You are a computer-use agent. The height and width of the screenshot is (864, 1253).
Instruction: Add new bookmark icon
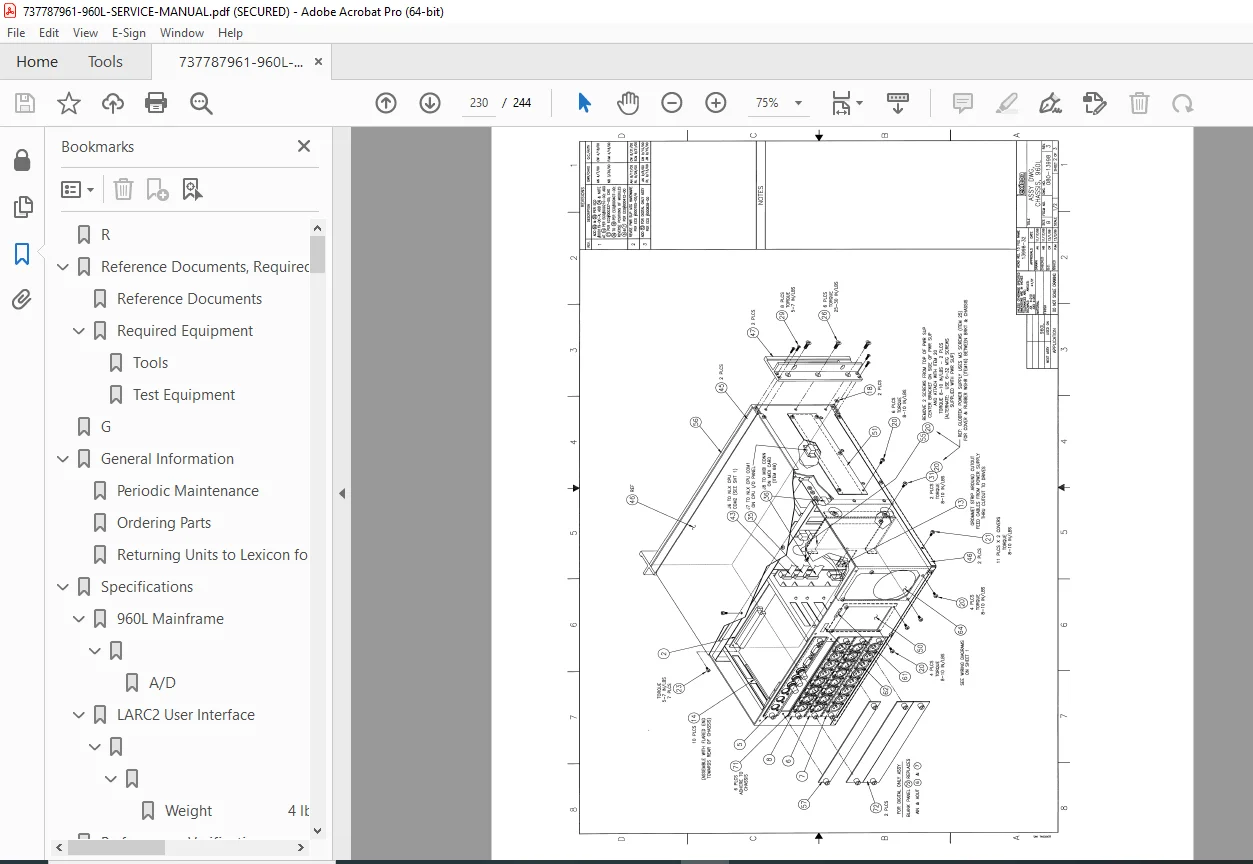[x=157, y=189]
